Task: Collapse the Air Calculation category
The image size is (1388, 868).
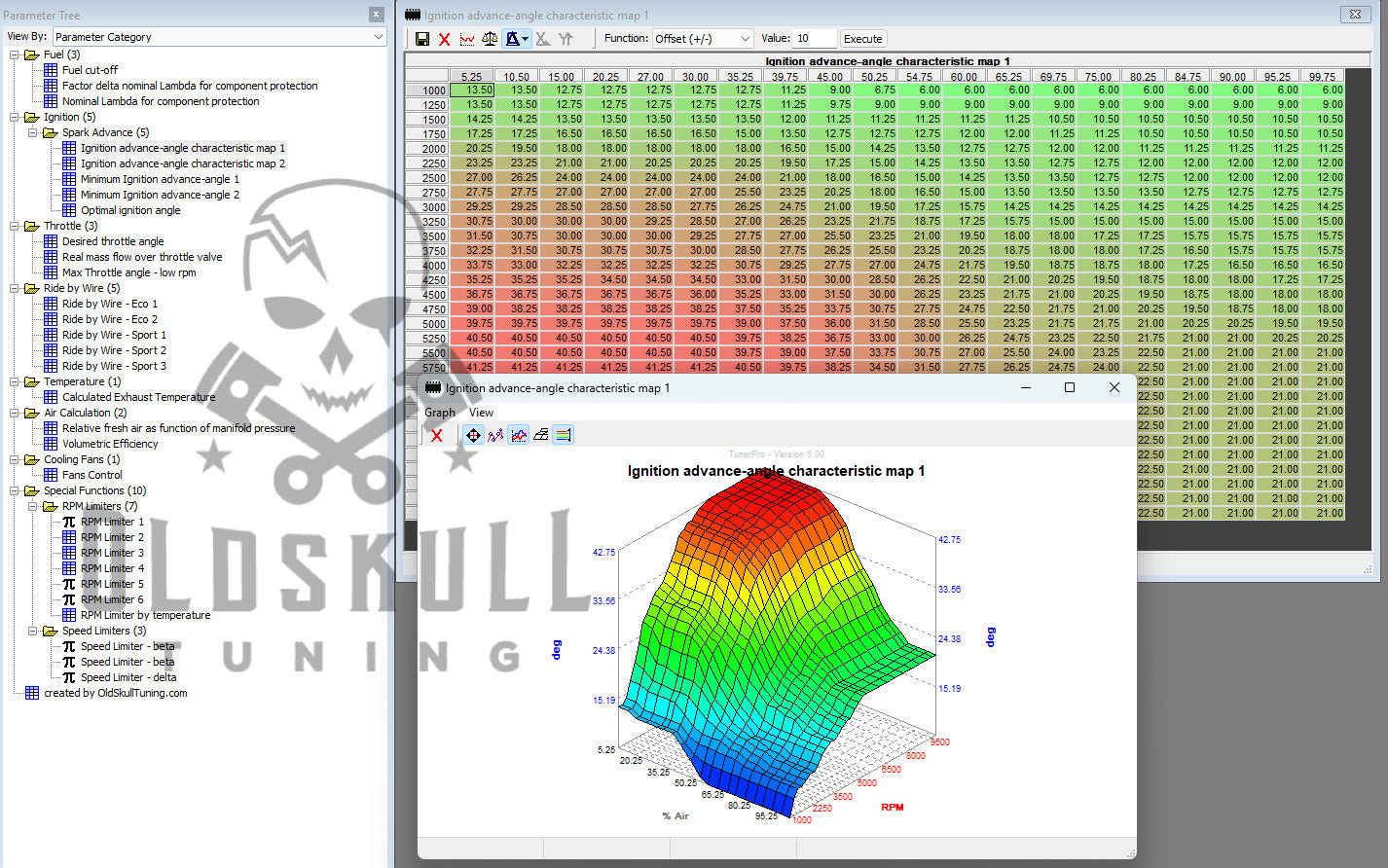Action: [x=15, y=413]
